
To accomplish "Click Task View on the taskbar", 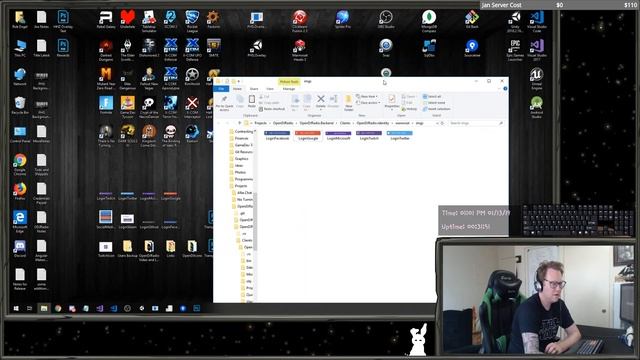I will pos(29,308).
